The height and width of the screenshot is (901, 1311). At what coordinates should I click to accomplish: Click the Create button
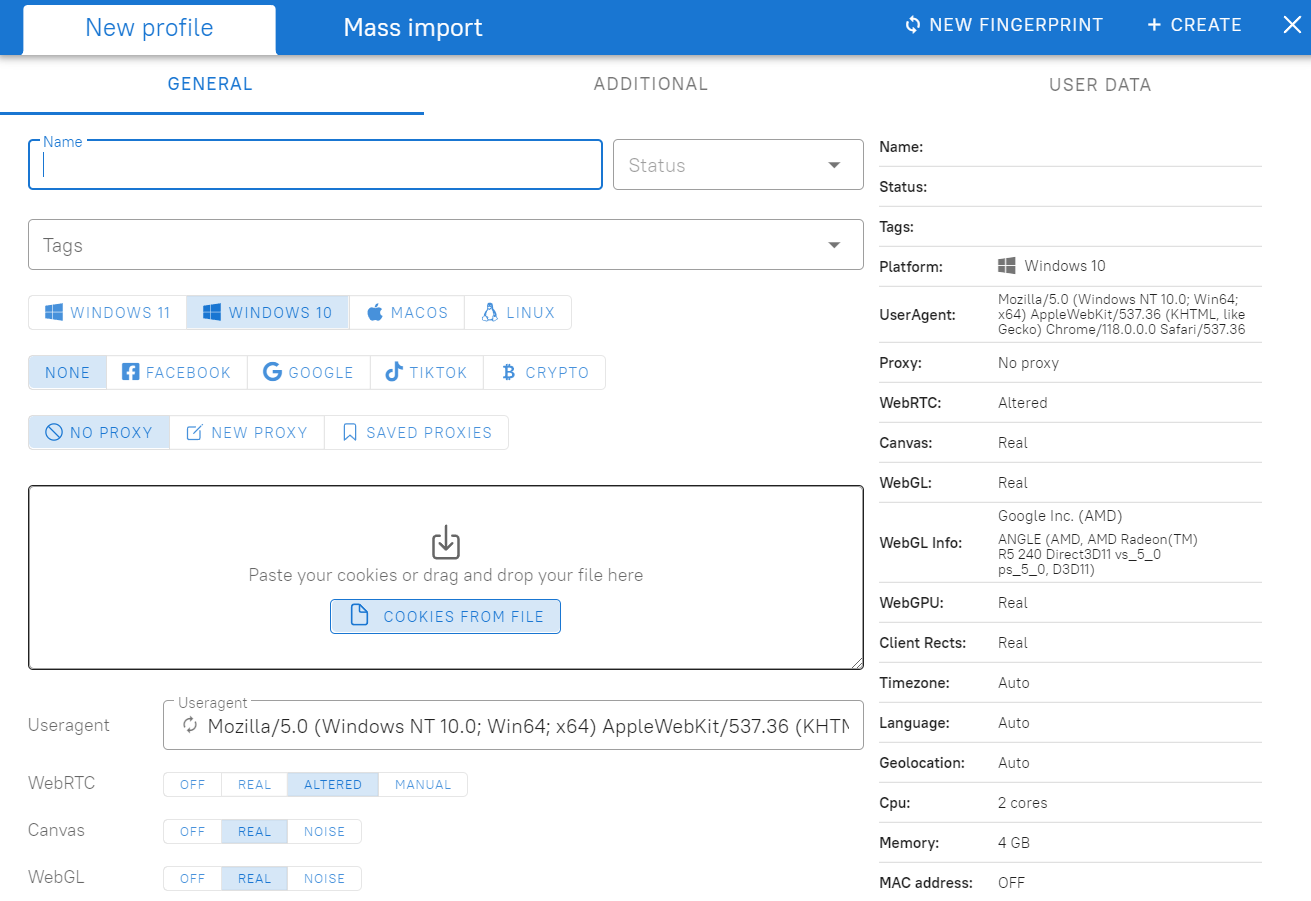click(x=1194, y=24)
